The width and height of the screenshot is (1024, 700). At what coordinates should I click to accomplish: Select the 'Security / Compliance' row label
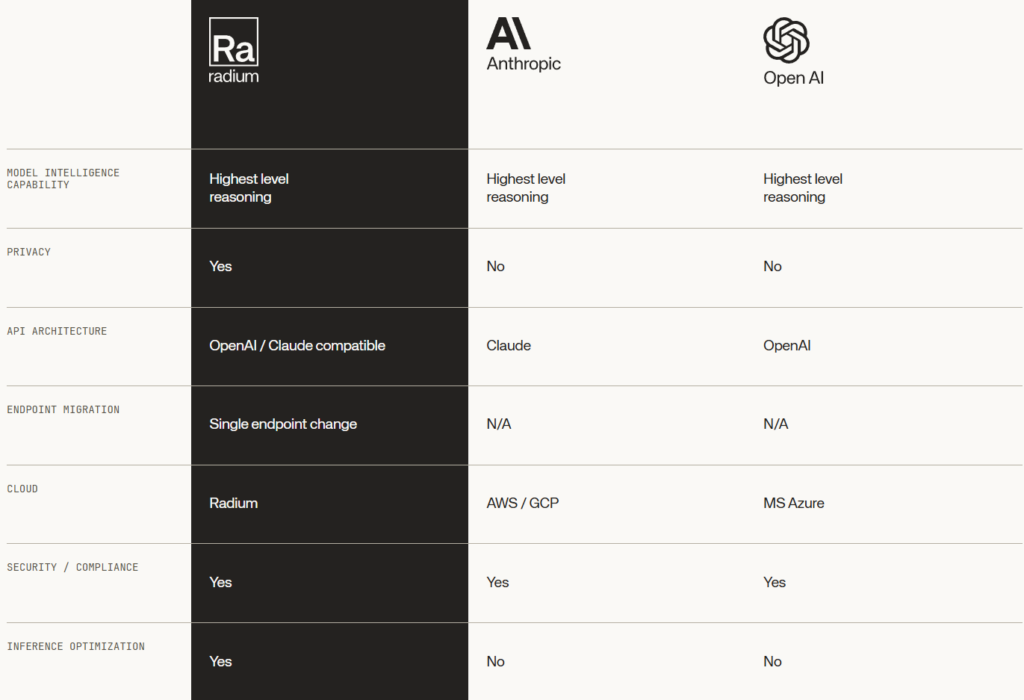point(72,567)
